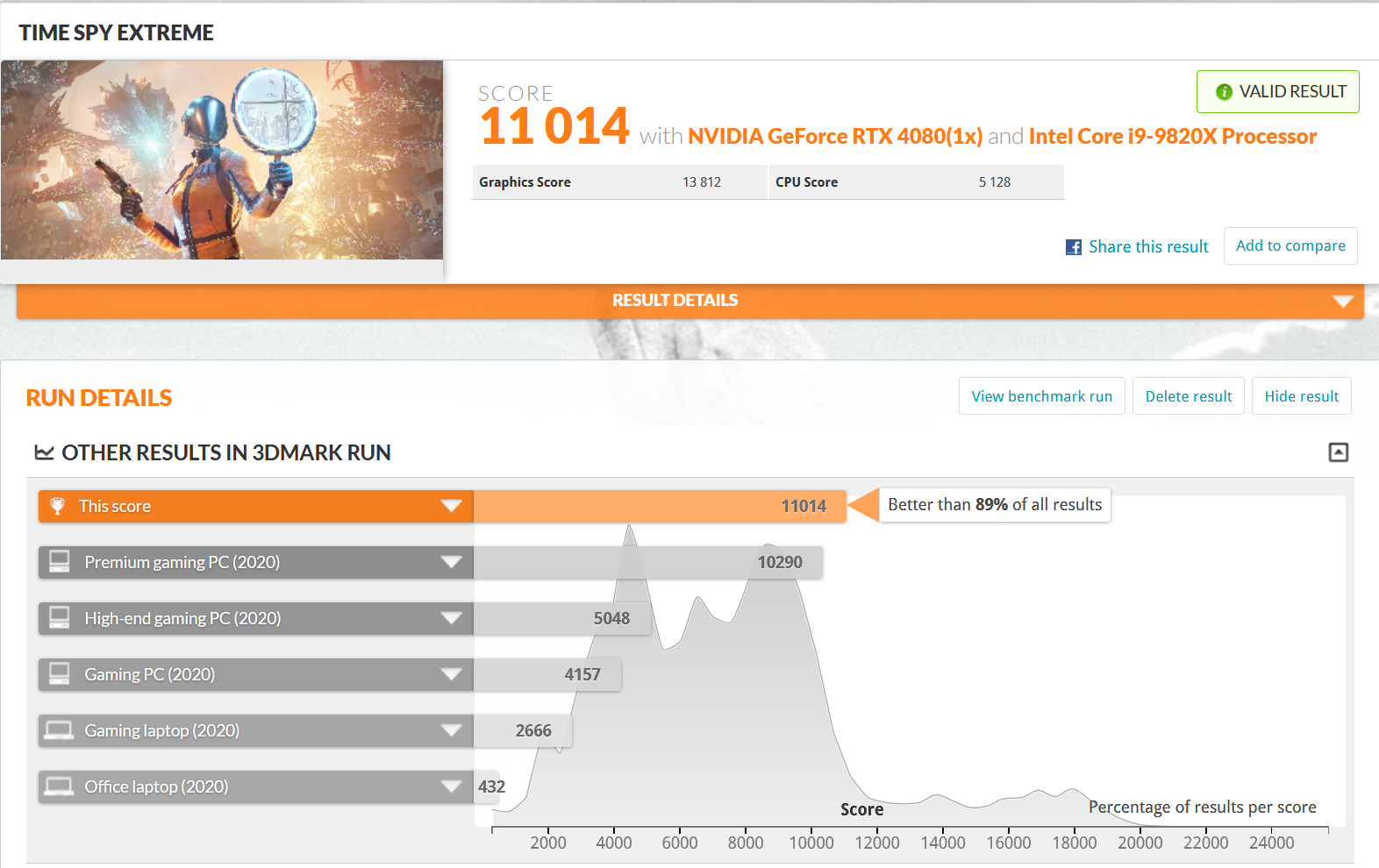Click the Gaming laptop (2020) laptop icon

[x=60, y=730]
